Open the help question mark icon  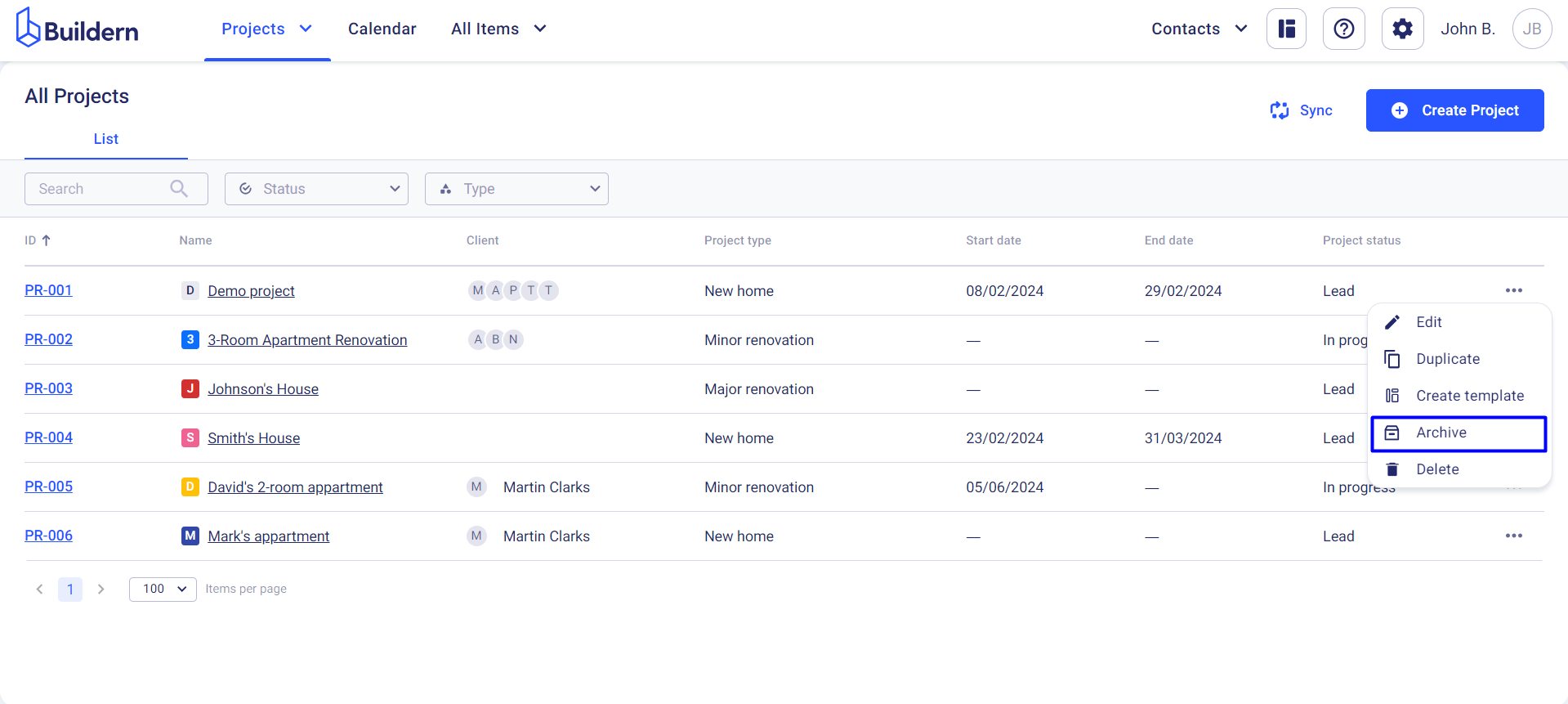[1344, 29]
